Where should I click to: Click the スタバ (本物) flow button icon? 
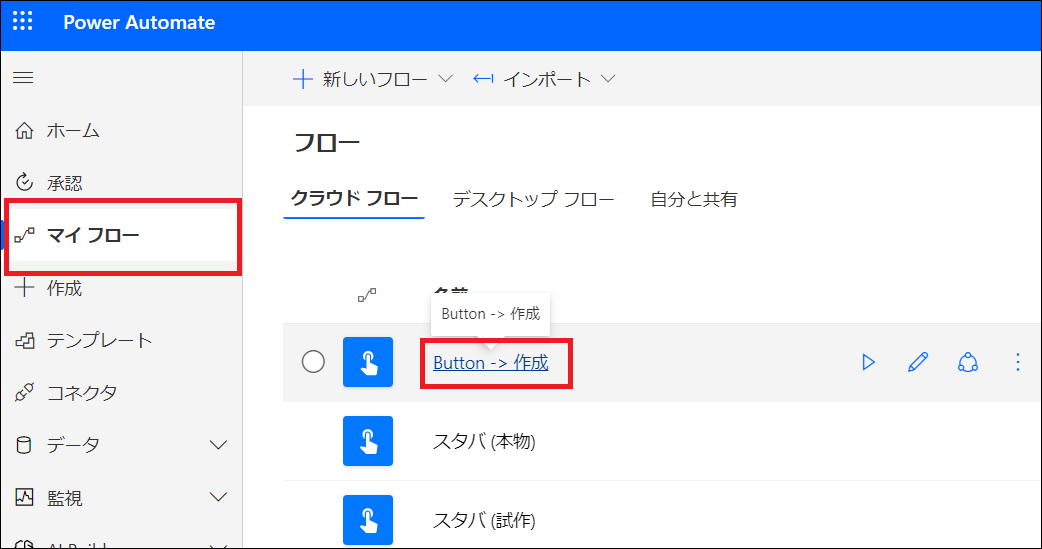click(368, 441)
